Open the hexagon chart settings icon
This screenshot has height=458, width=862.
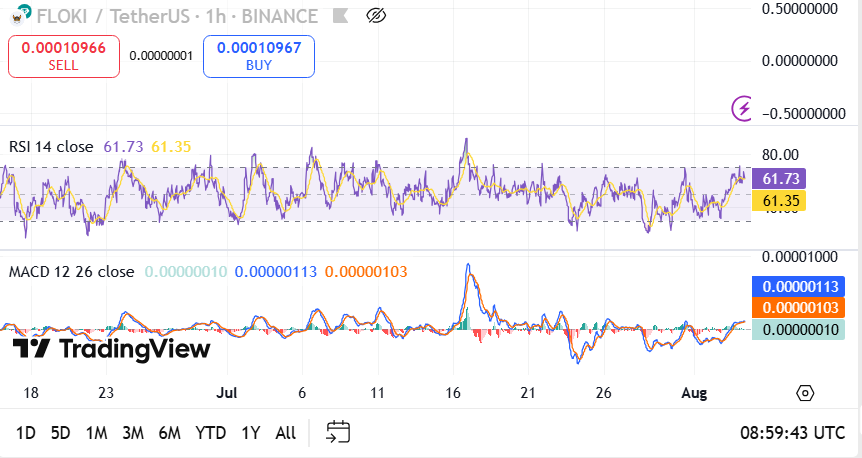click(805, 393)
